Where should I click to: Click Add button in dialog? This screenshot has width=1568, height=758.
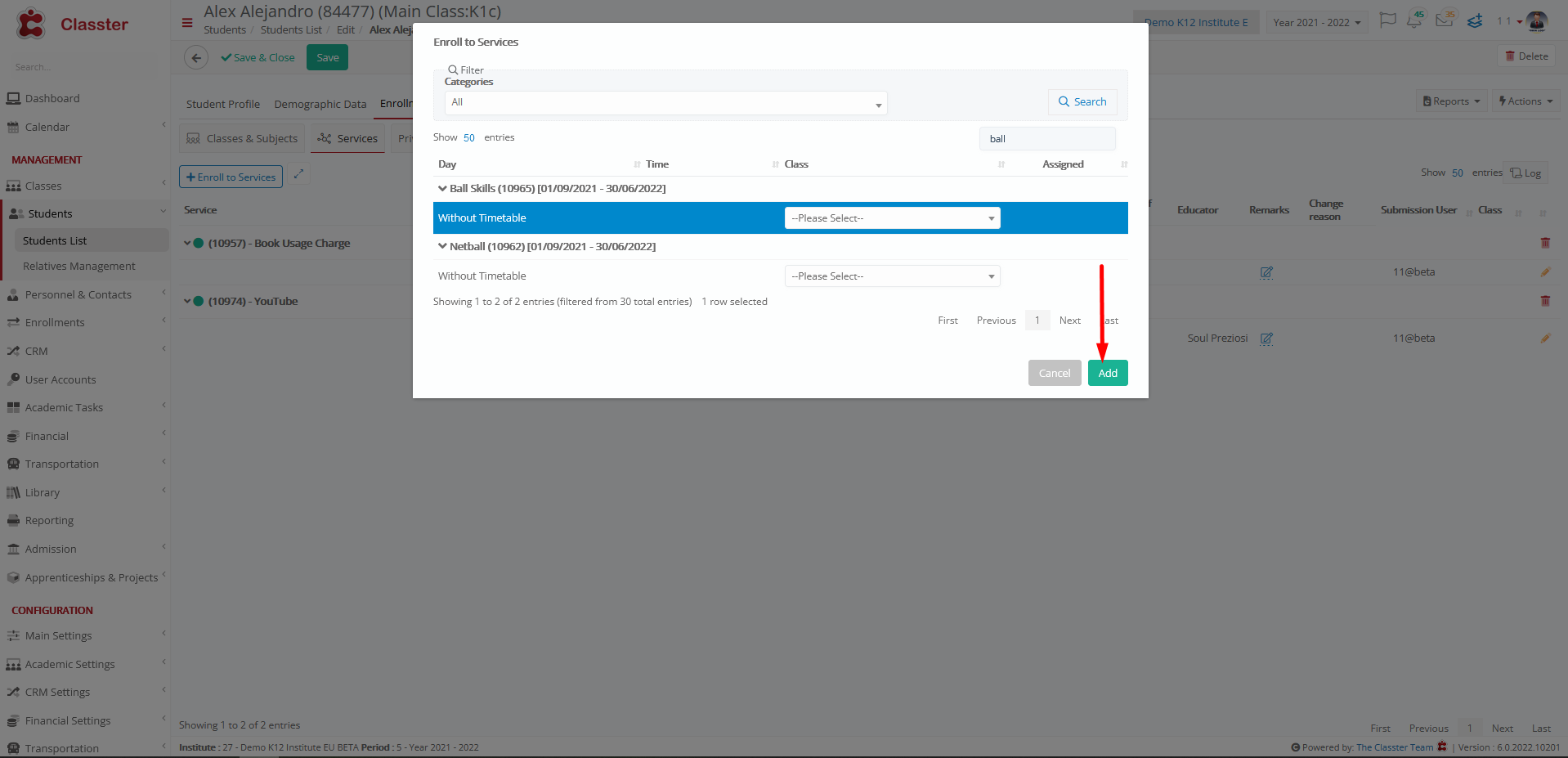point(1108,373)
